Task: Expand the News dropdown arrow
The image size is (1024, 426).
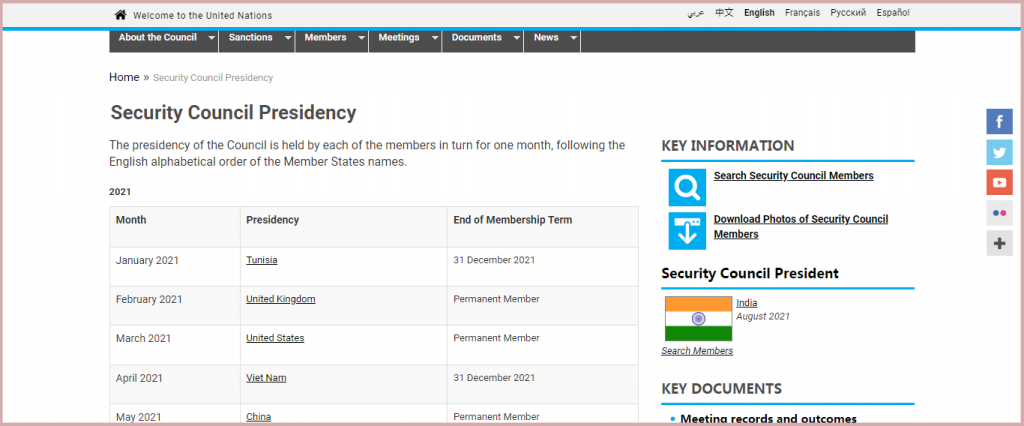Action: [573, 39]
